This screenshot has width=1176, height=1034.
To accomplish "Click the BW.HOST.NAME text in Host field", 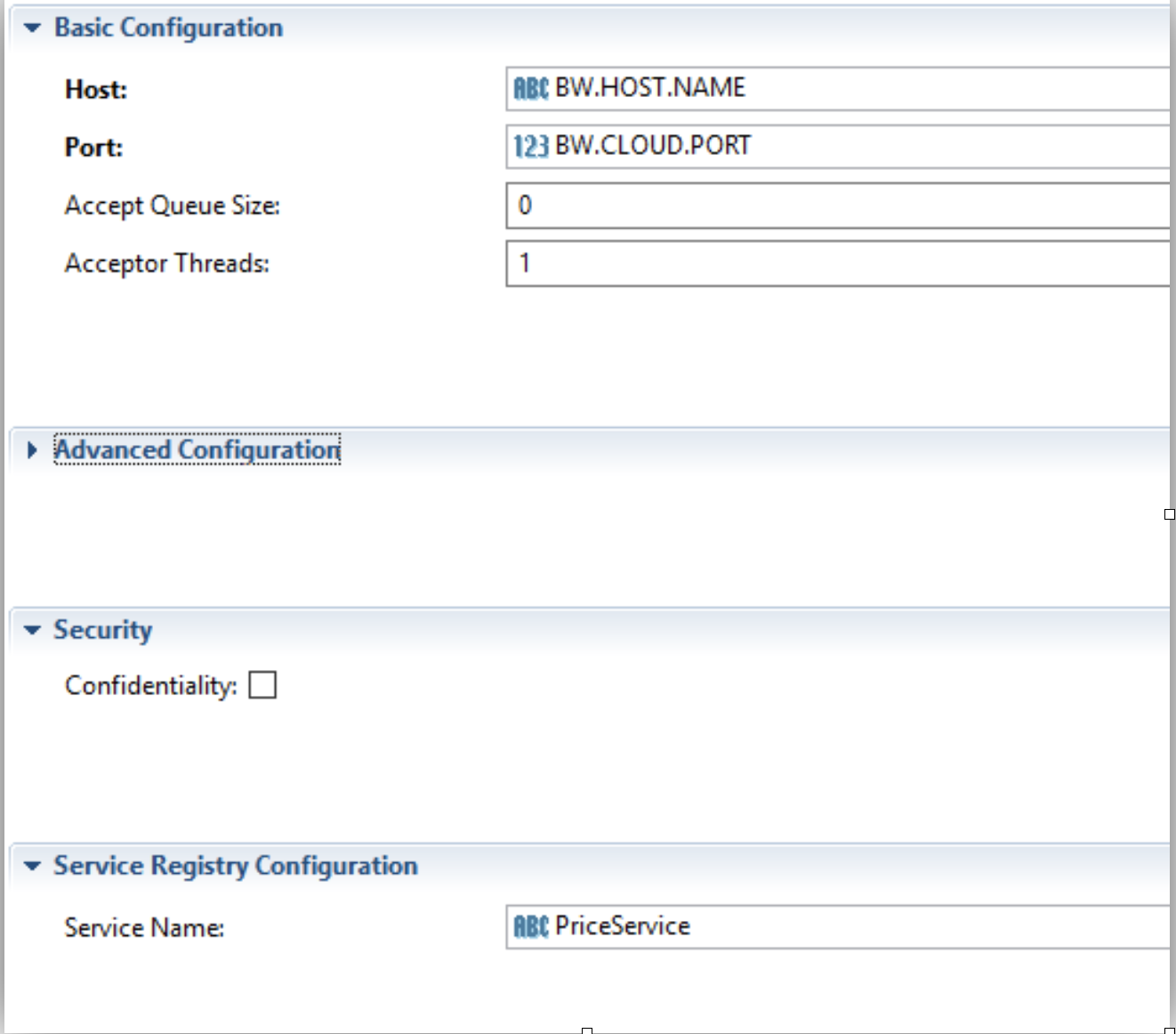I will [x=650, y=88].
